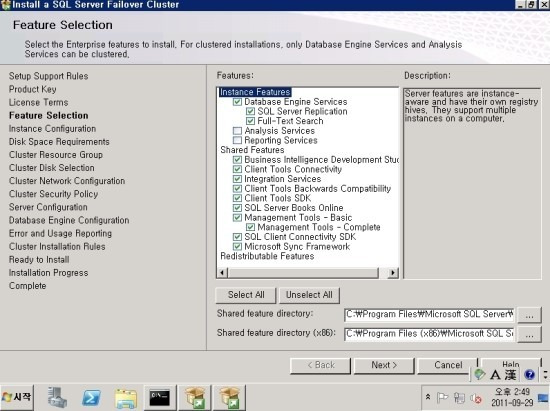Screen dimensions: 550x411
Task: Click the Help button
Action: [x=511, y=364]
